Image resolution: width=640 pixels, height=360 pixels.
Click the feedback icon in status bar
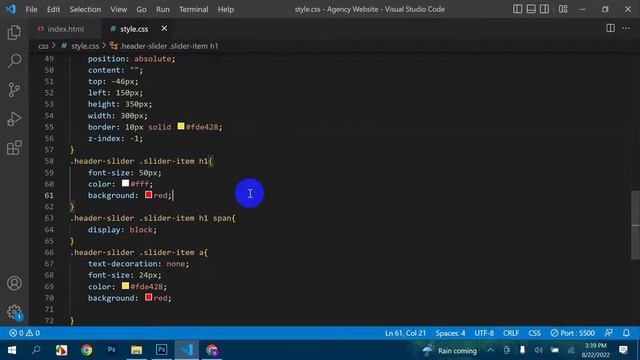click(x=608, y=333)
